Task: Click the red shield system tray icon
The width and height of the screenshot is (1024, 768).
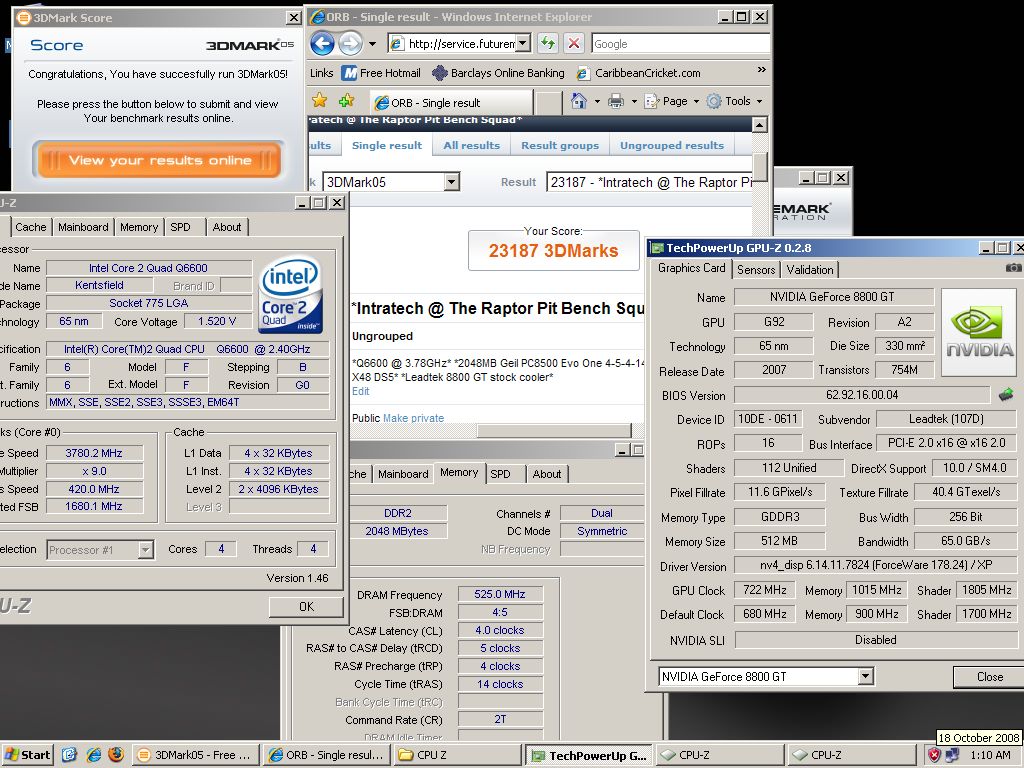Action: pos(935,755)
